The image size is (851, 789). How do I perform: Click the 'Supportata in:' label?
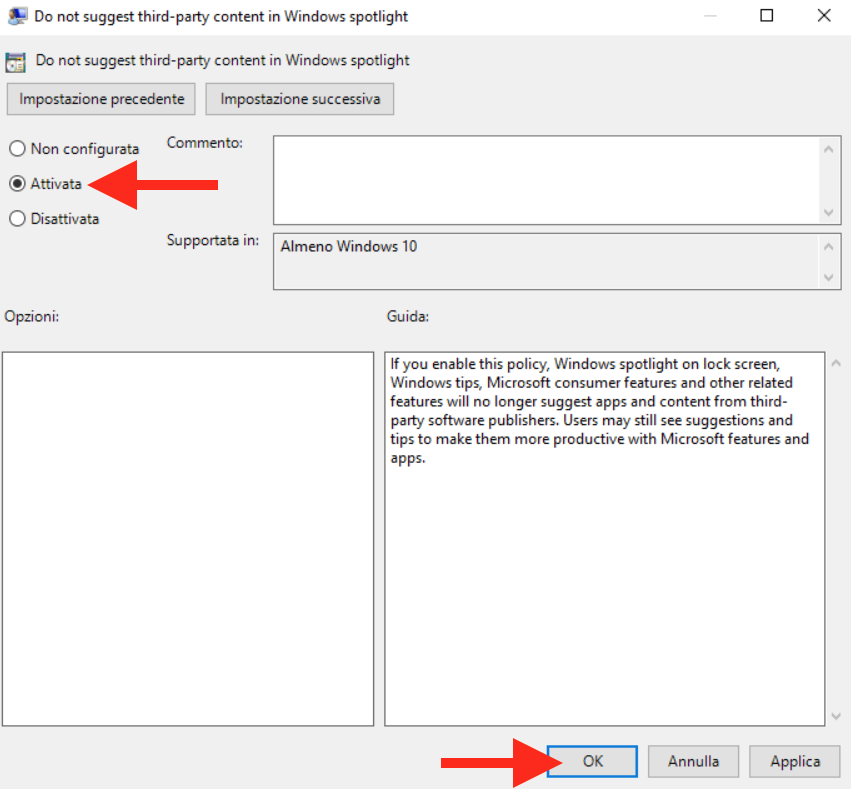point(213,240)
